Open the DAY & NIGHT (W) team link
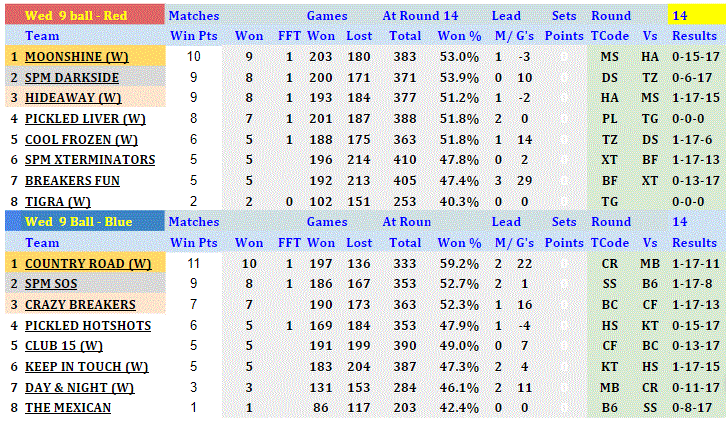This screenshot has height=423, width=727. coord(80,387)
